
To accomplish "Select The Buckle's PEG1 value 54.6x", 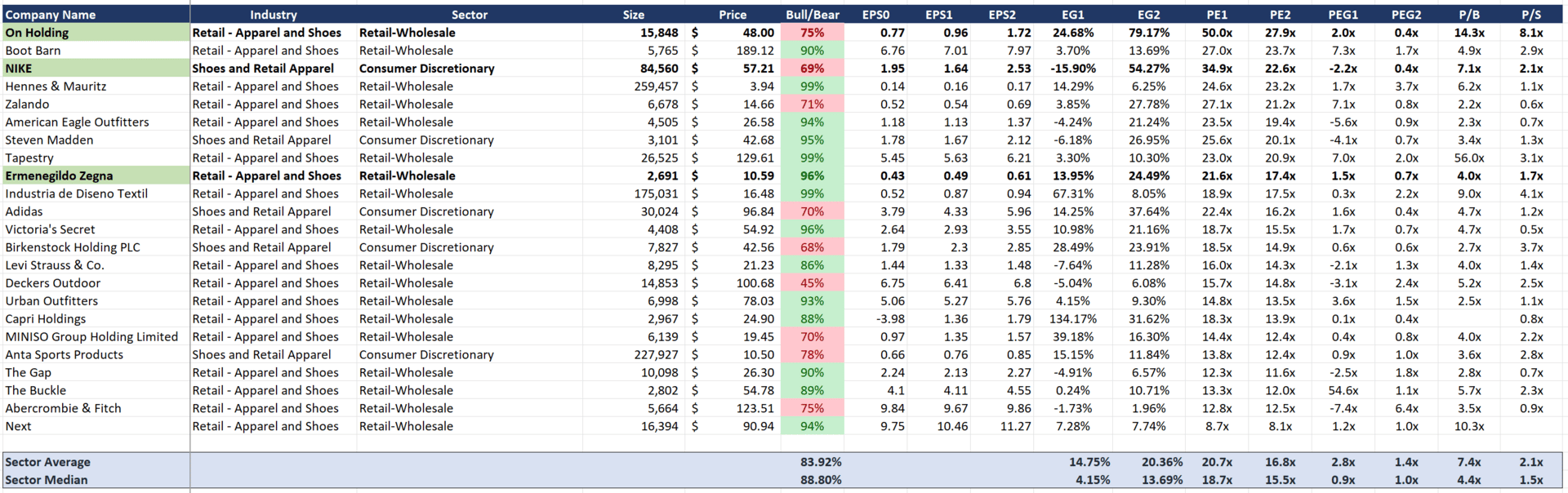I will [x=1343, y=391].
